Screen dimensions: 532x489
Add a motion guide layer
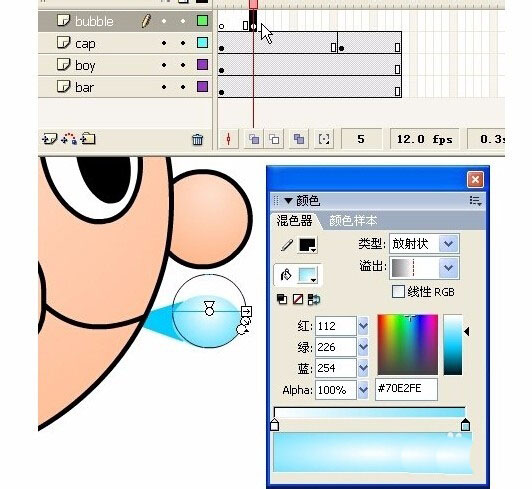[69, 139]
